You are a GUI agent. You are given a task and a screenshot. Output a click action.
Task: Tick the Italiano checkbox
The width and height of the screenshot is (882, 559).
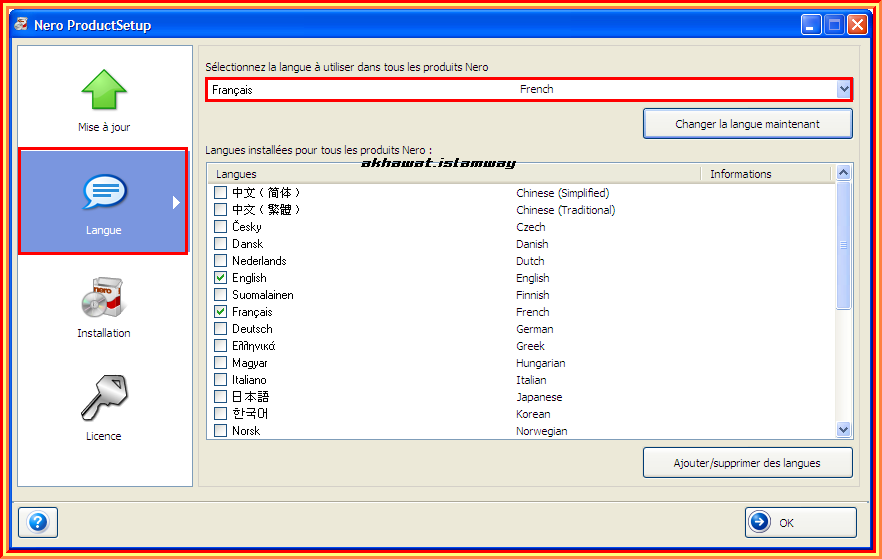(220, 380)
